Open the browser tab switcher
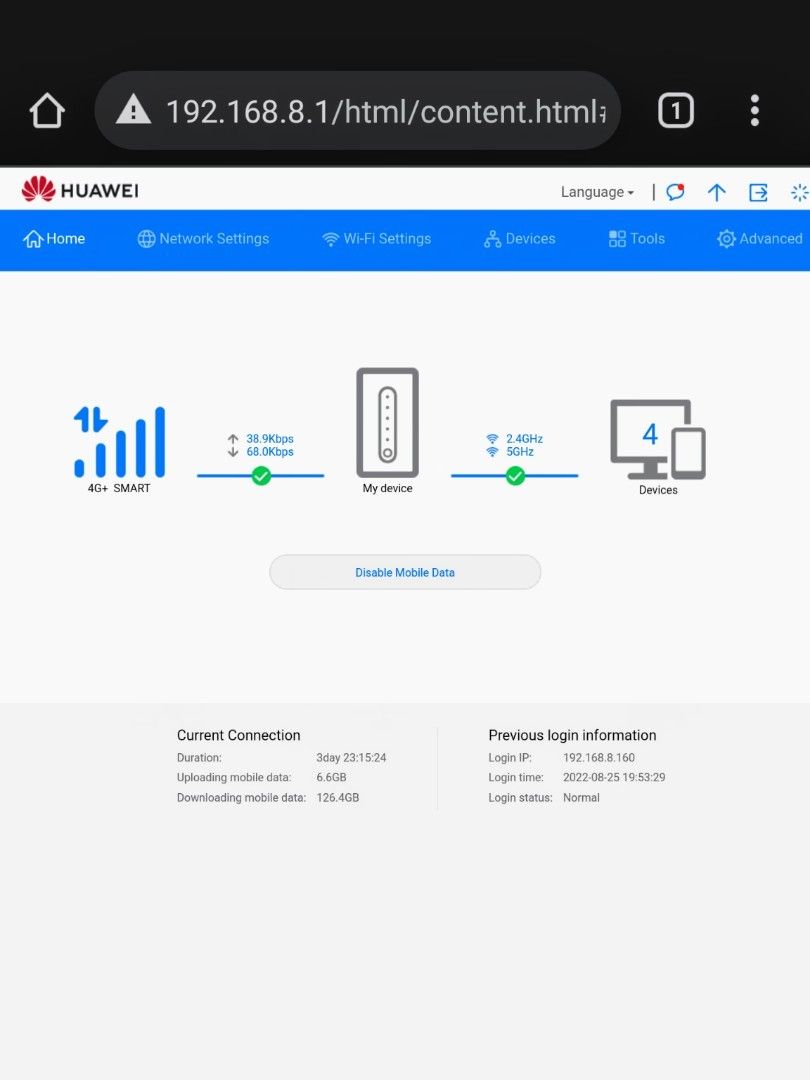The width and height of the screenshot is (810, 1080). point(676,110)
